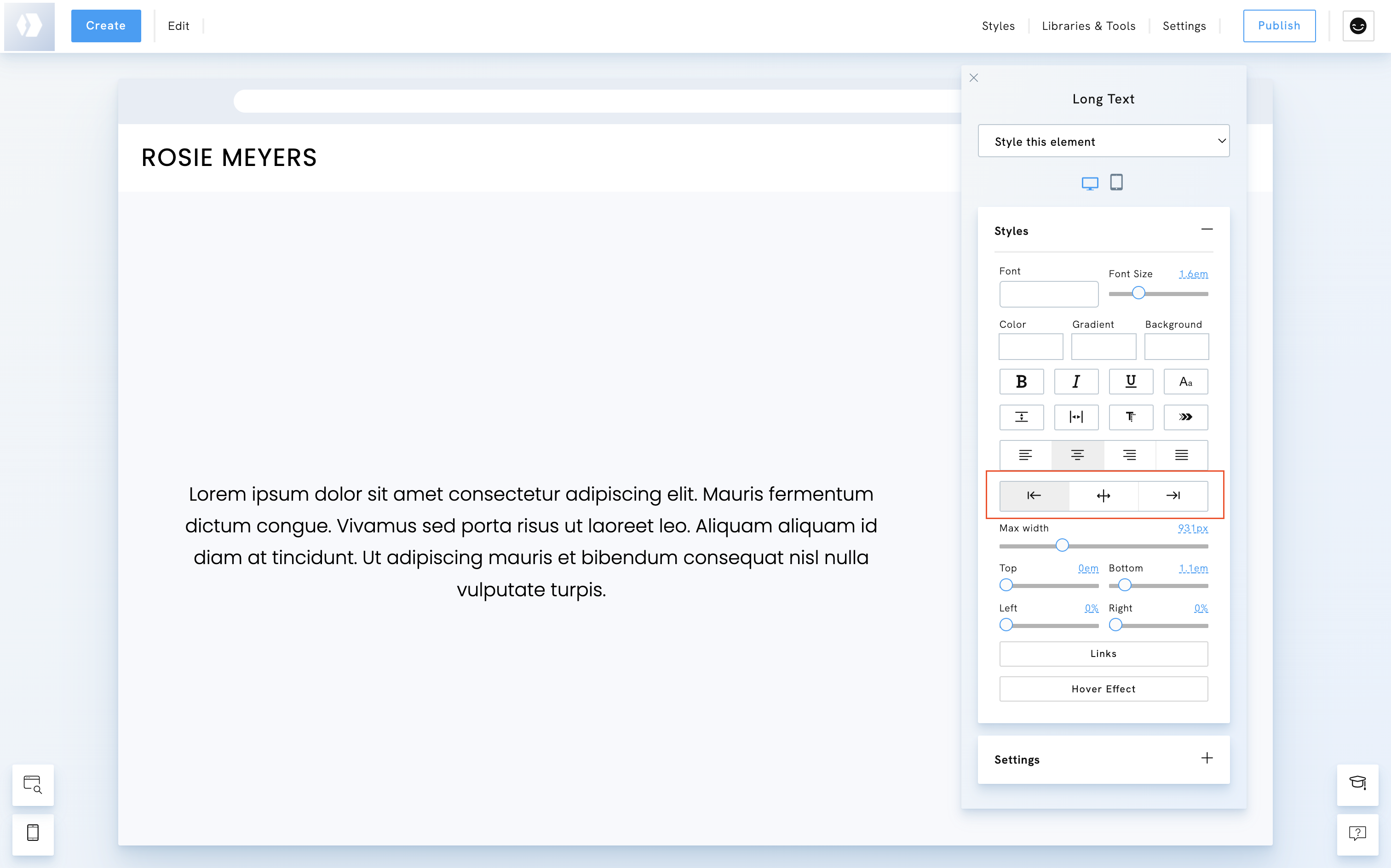
Task: Open the text transform Aa option
Action: [1186, 382]
